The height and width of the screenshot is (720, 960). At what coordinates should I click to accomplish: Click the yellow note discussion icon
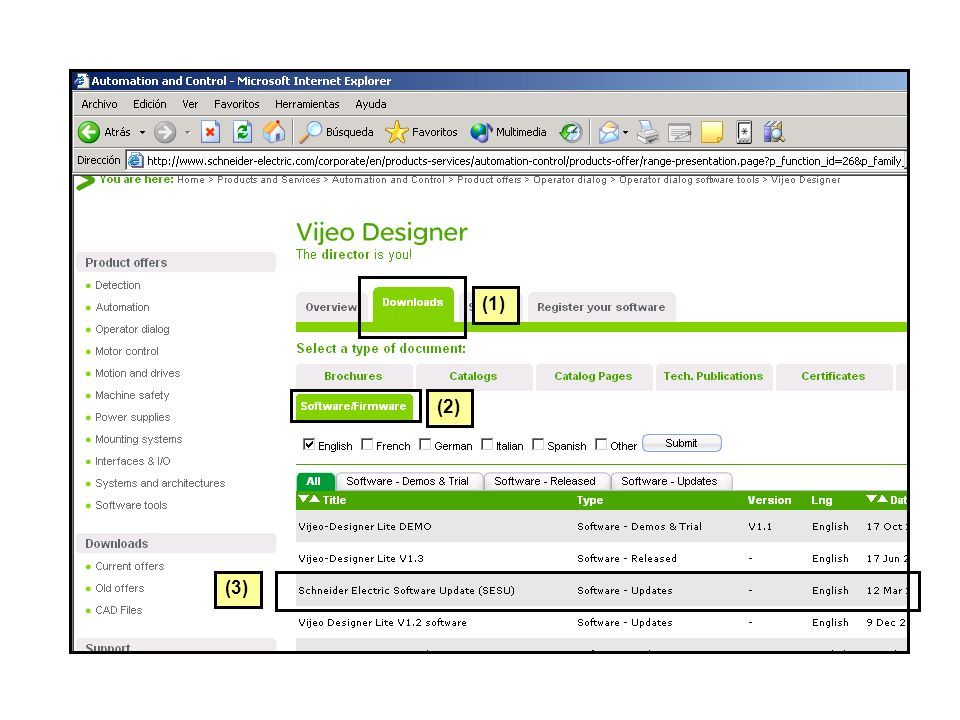pos(711,132)
